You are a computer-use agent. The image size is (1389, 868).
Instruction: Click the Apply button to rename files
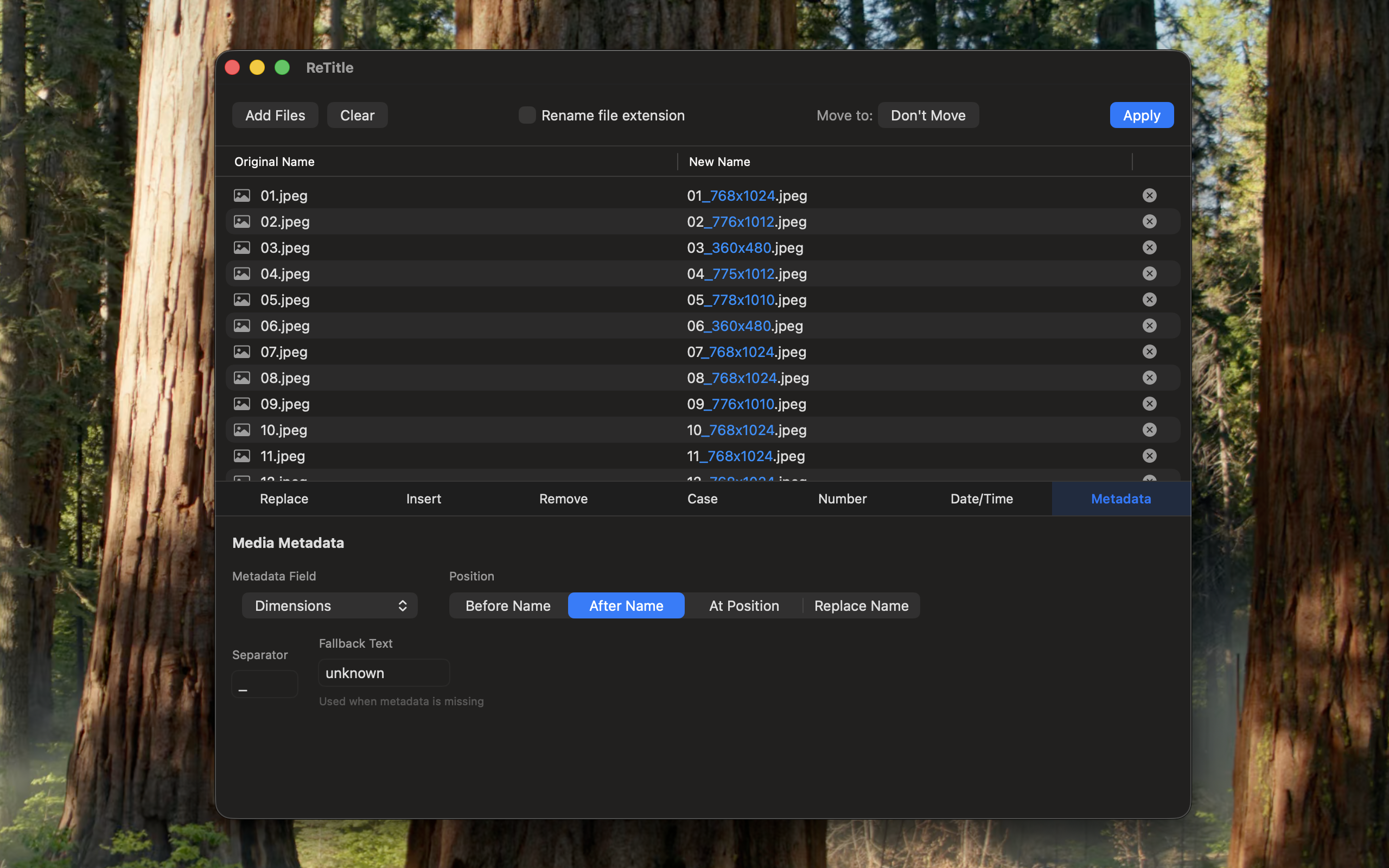(x=1141, y=115)
